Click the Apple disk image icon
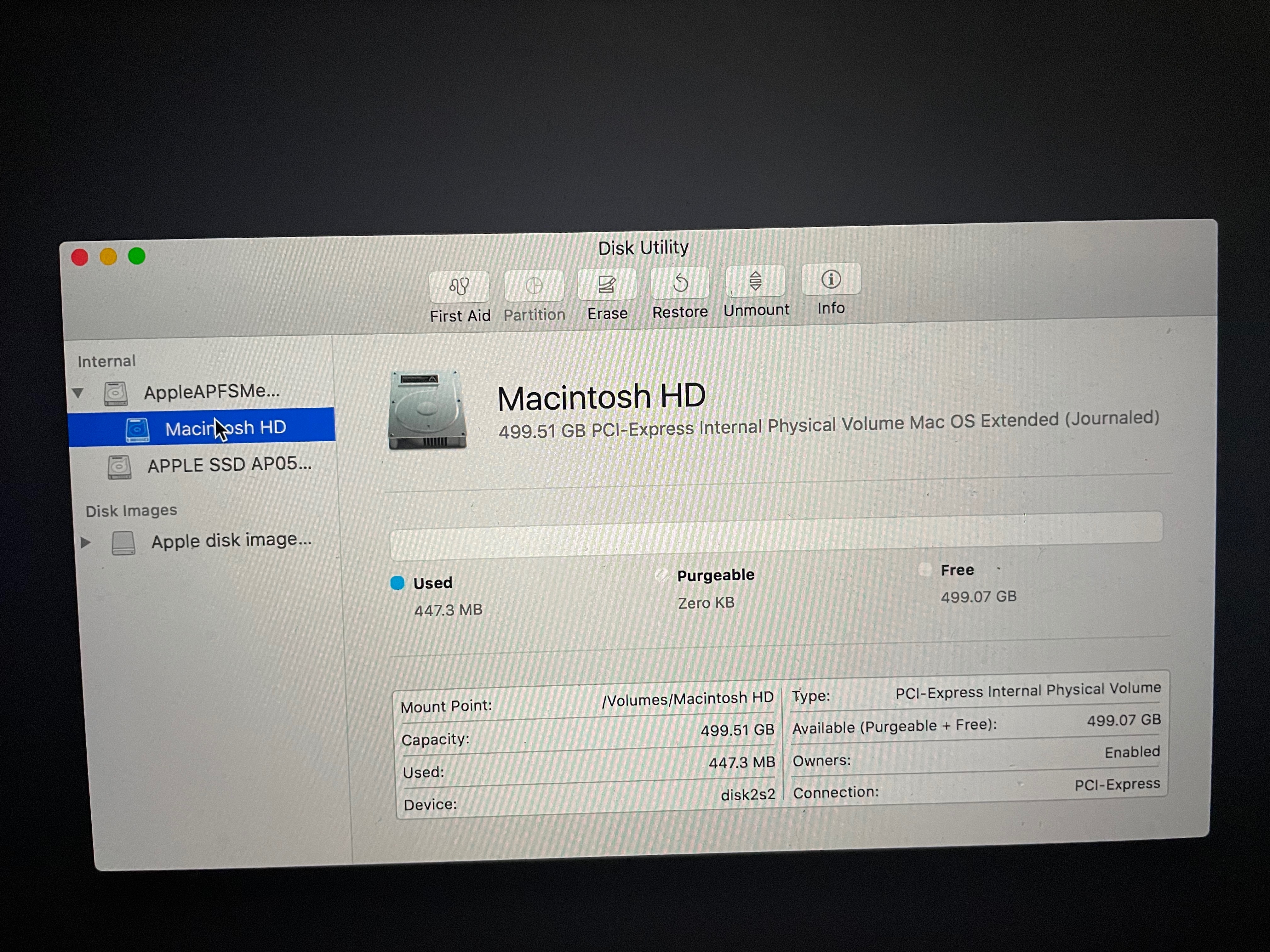 click(123, 543)
